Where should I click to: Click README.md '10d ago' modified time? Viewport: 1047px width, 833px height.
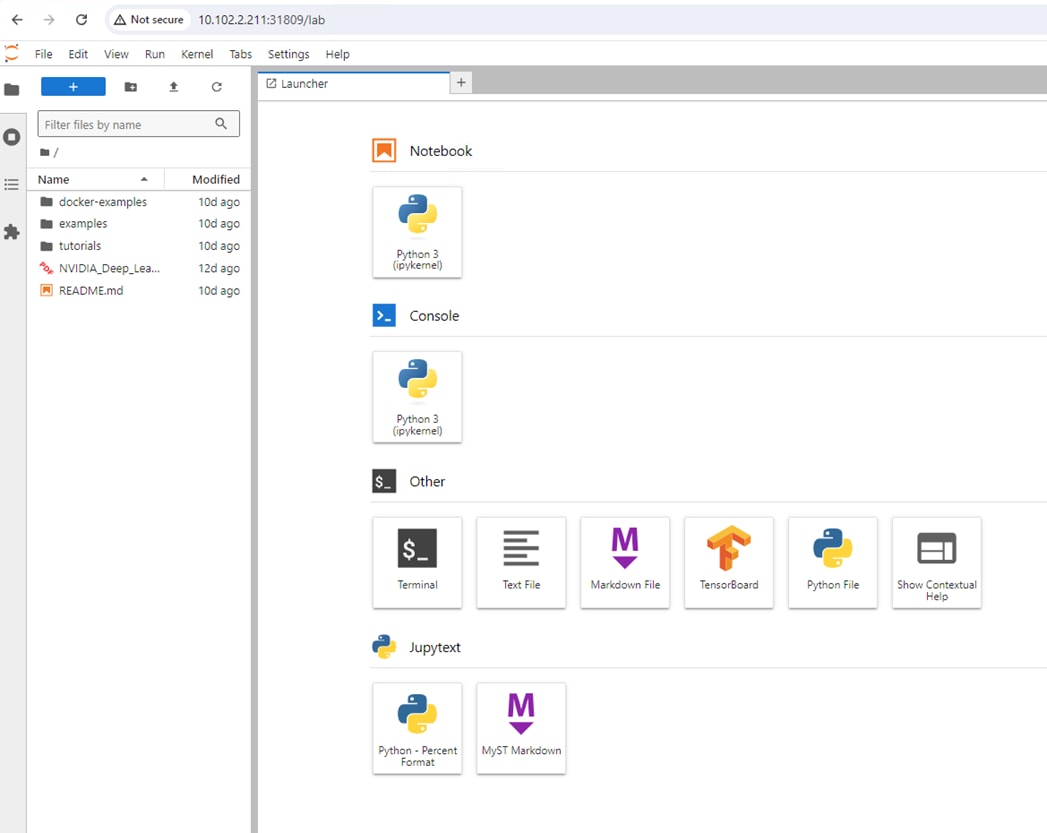(x=219, y=290)
